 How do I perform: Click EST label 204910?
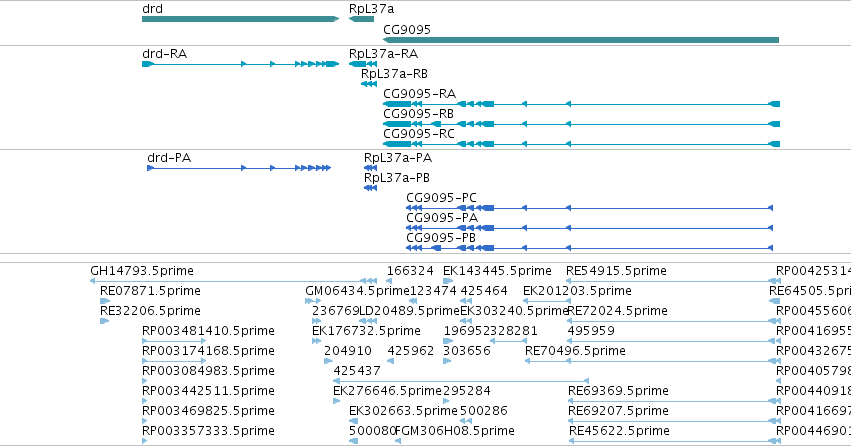pos(348,351)
